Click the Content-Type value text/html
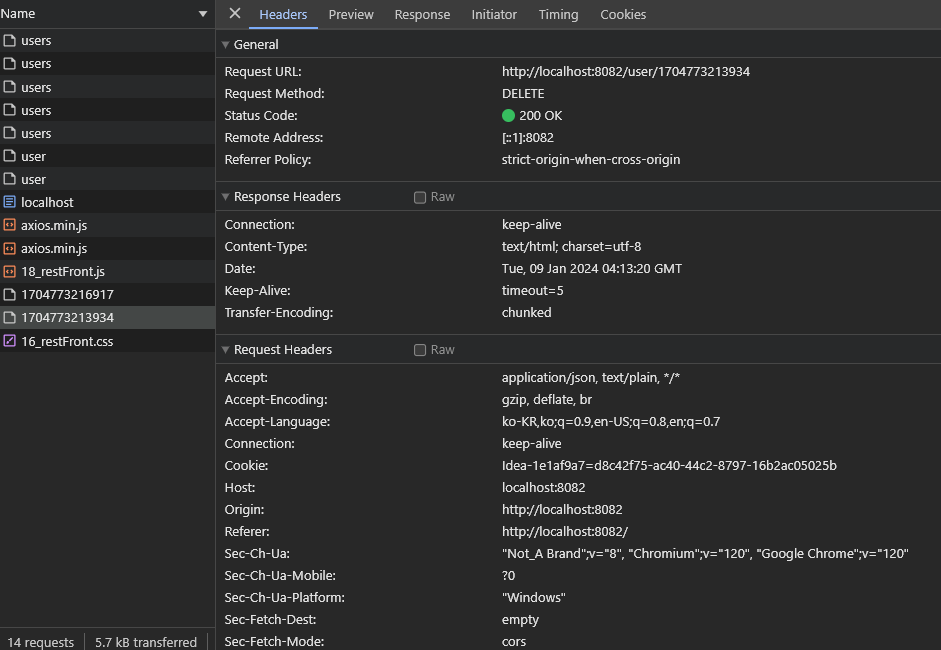 pos(571,247)
